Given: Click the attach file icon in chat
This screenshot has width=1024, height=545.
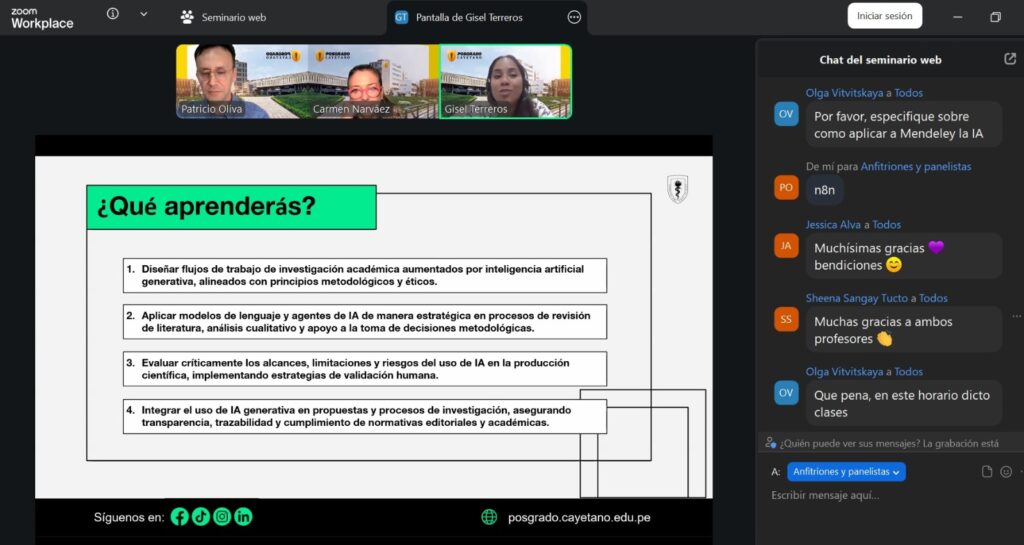Looking at the screenshot, I should pyautogui.click(x=987, y=472).
